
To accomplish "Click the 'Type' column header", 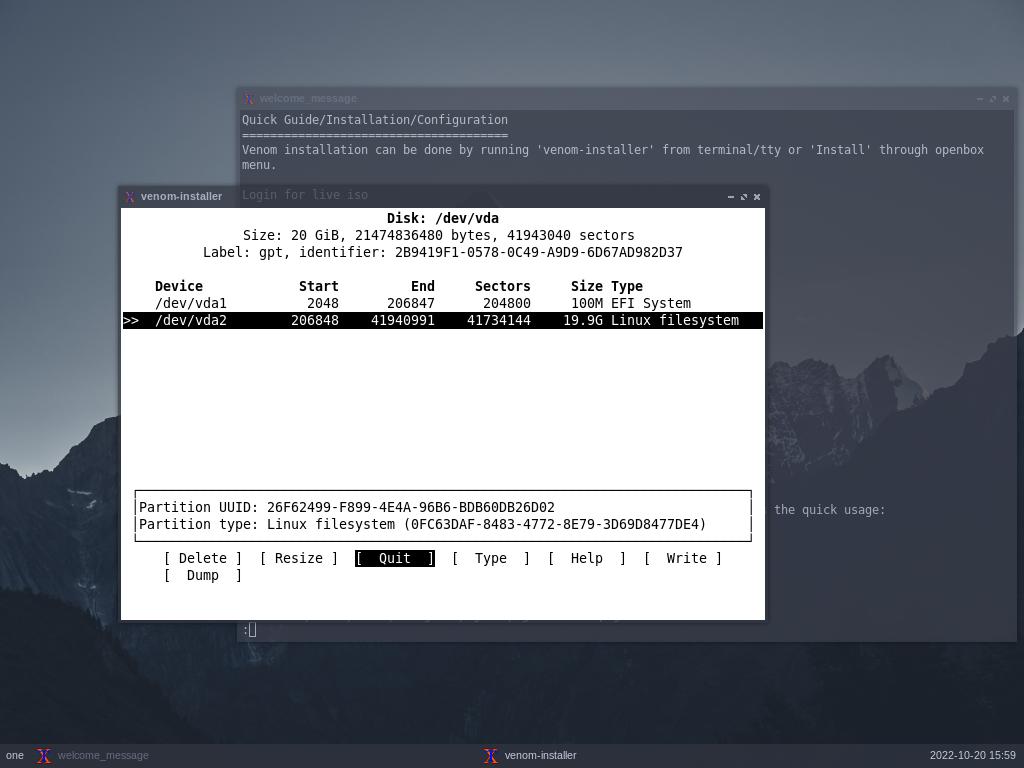I will 627,286.
